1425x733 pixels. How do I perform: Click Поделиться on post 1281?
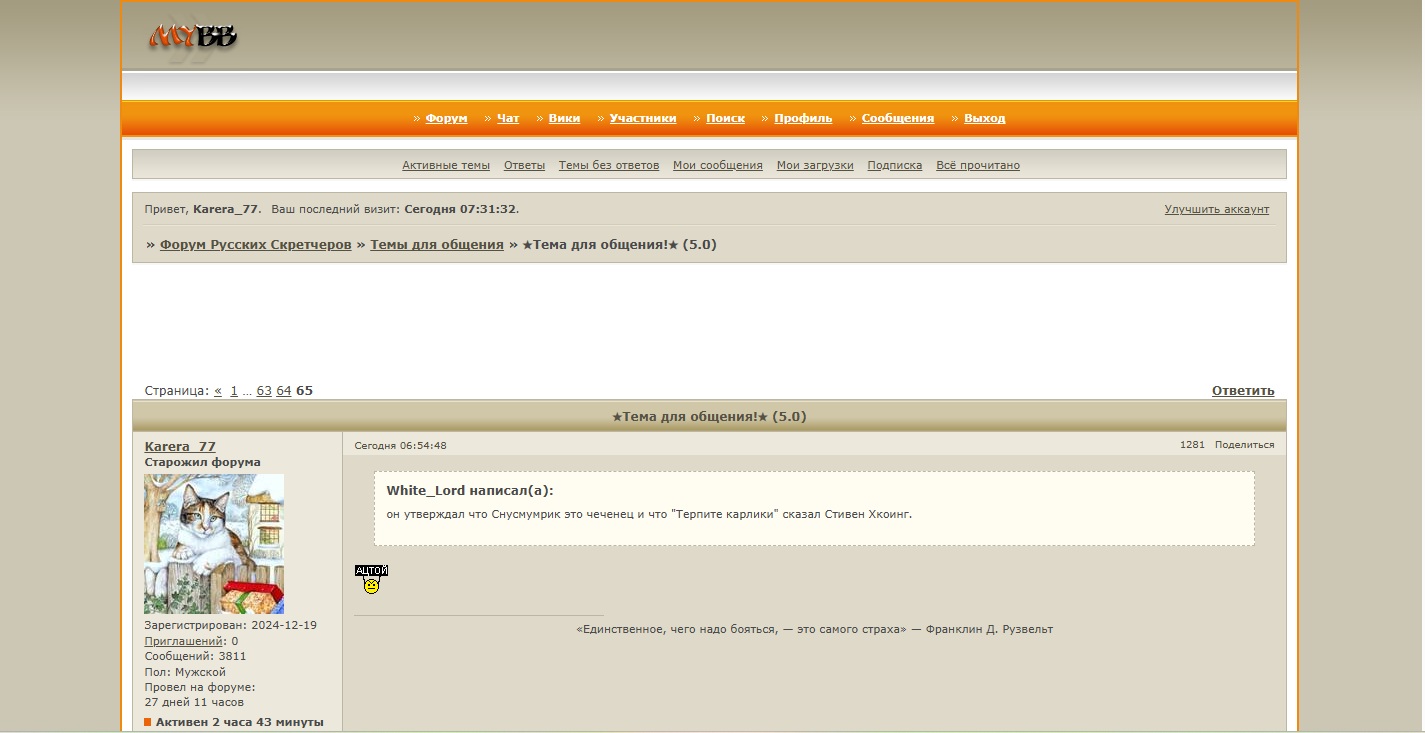(1244, 445)
